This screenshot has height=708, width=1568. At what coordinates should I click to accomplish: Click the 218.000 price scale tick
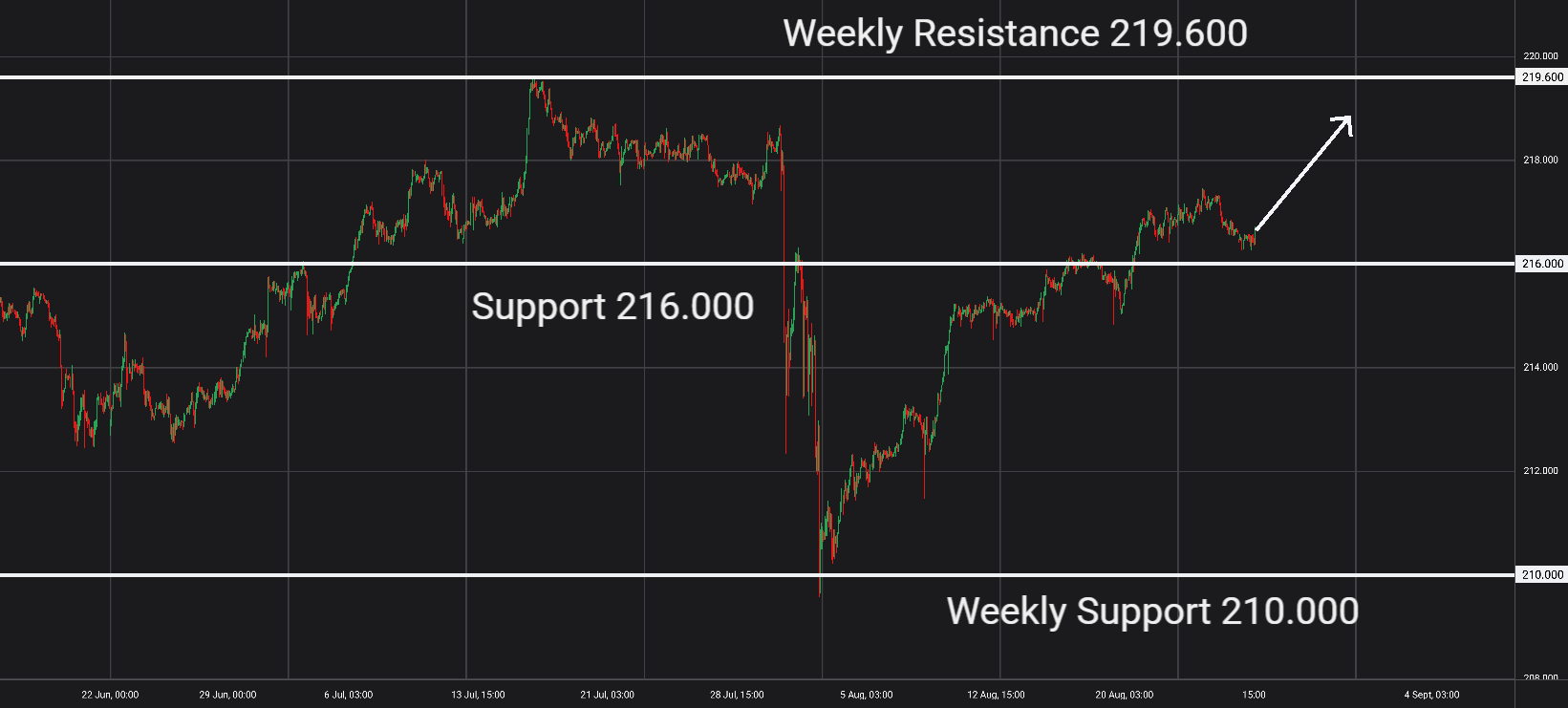pos(1540,161)
